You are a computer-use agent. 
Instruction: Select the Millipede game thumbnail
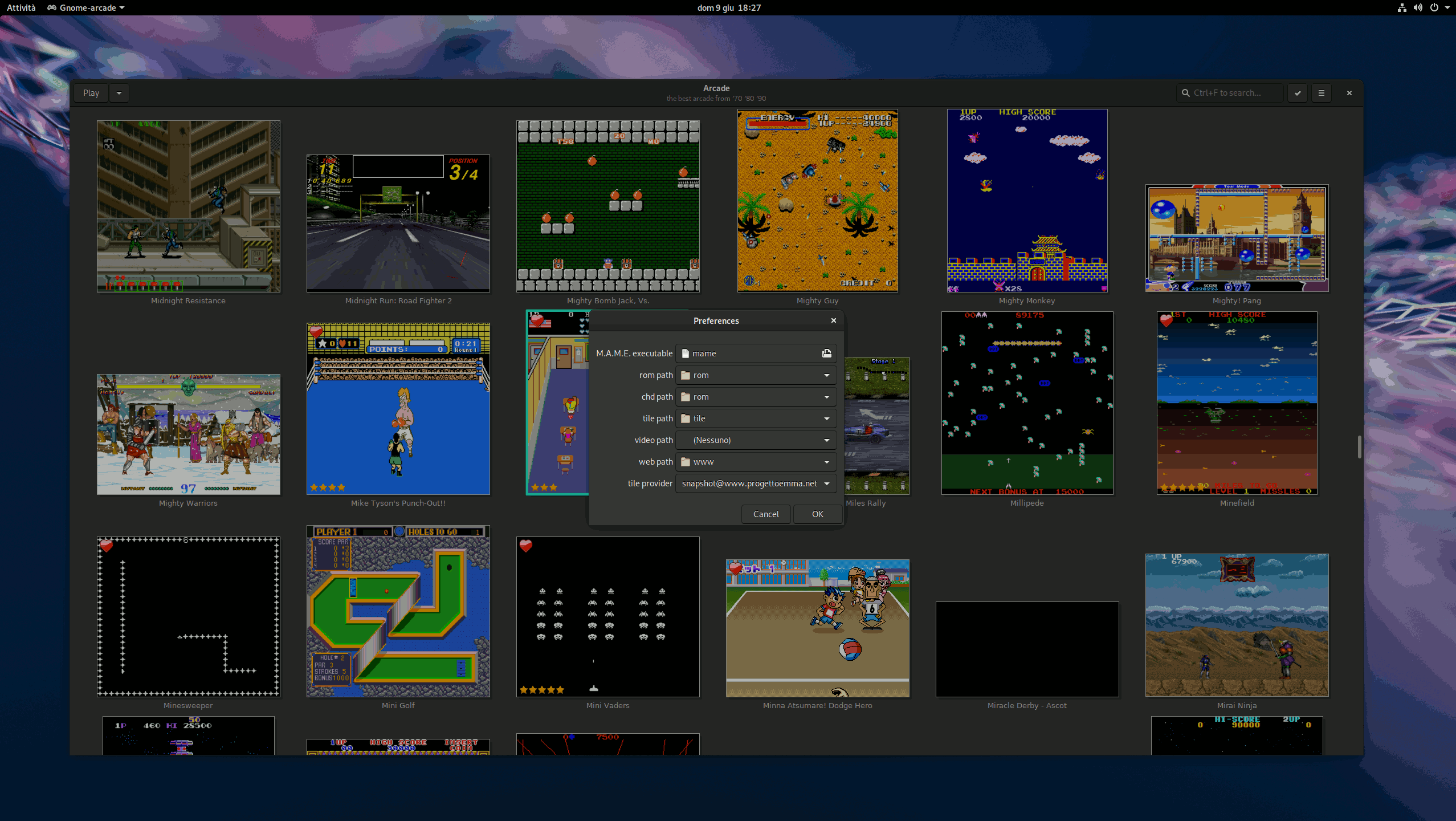[1027, 403]
